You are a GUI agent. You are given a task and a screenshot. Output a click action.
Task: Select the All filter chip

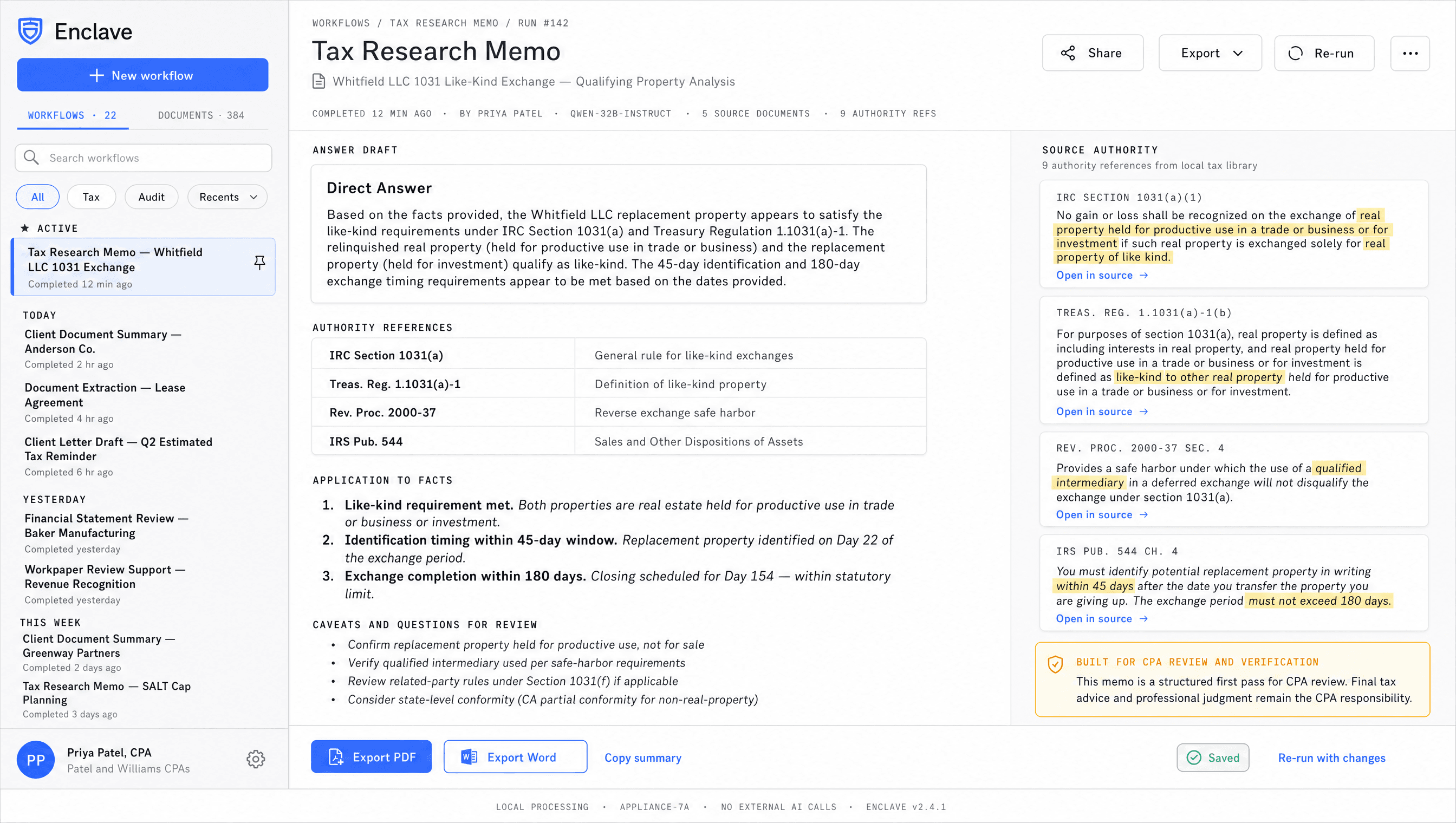coord(37,197)
